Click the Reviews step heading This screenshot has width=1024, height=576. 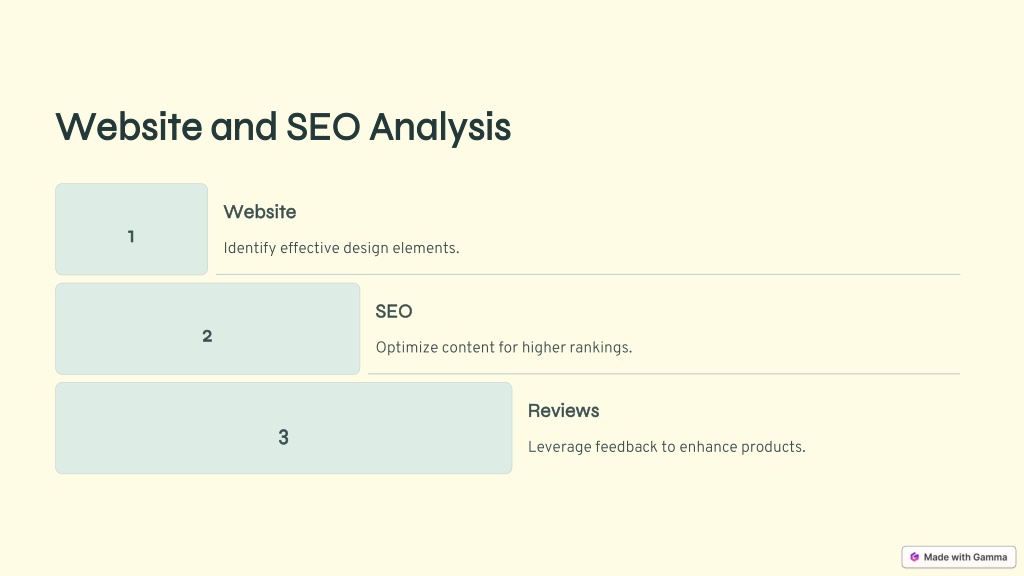click(x=564, y=411)
